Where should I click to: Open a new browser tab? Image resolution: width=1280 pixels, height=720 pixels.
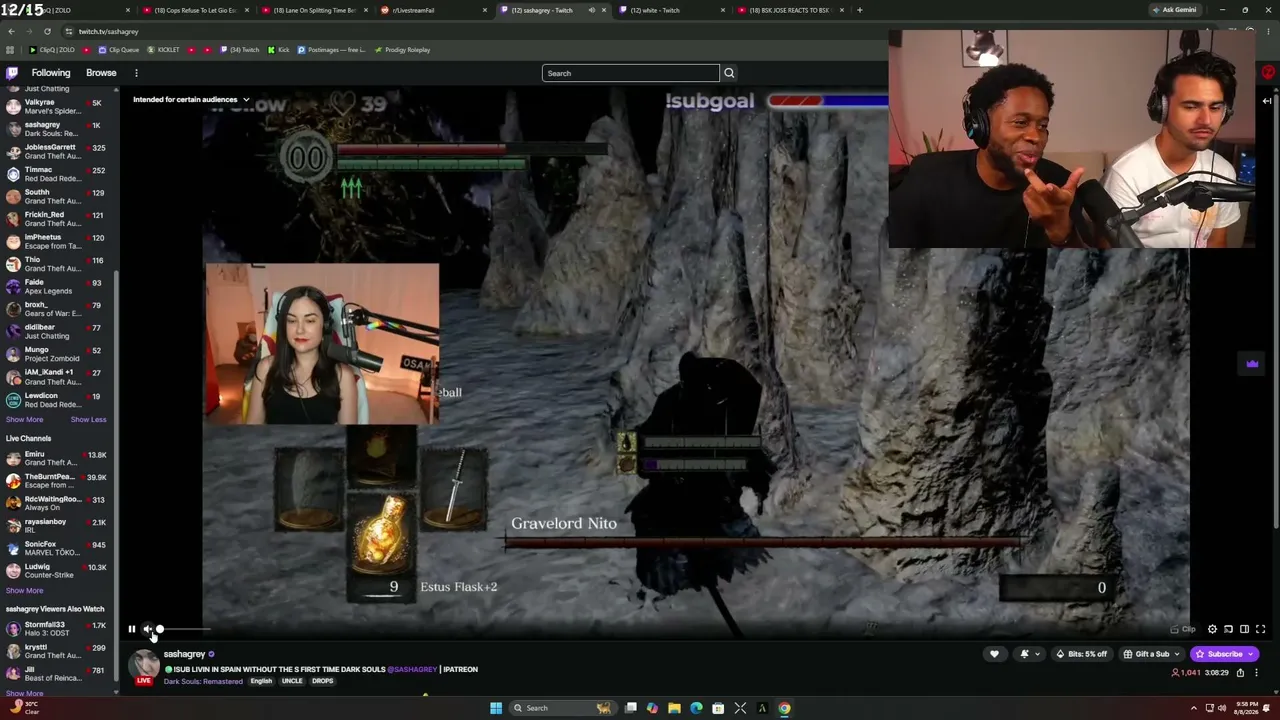pos(860,10)
